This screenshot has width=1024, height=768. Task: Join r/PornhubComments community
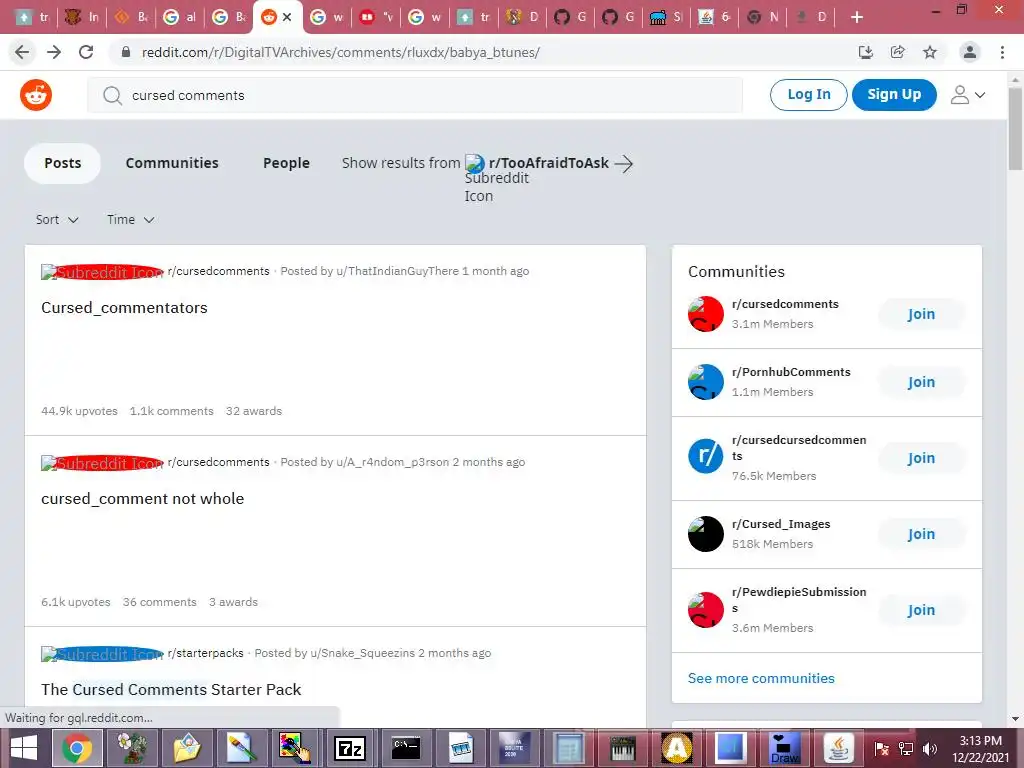click(921, 382)
